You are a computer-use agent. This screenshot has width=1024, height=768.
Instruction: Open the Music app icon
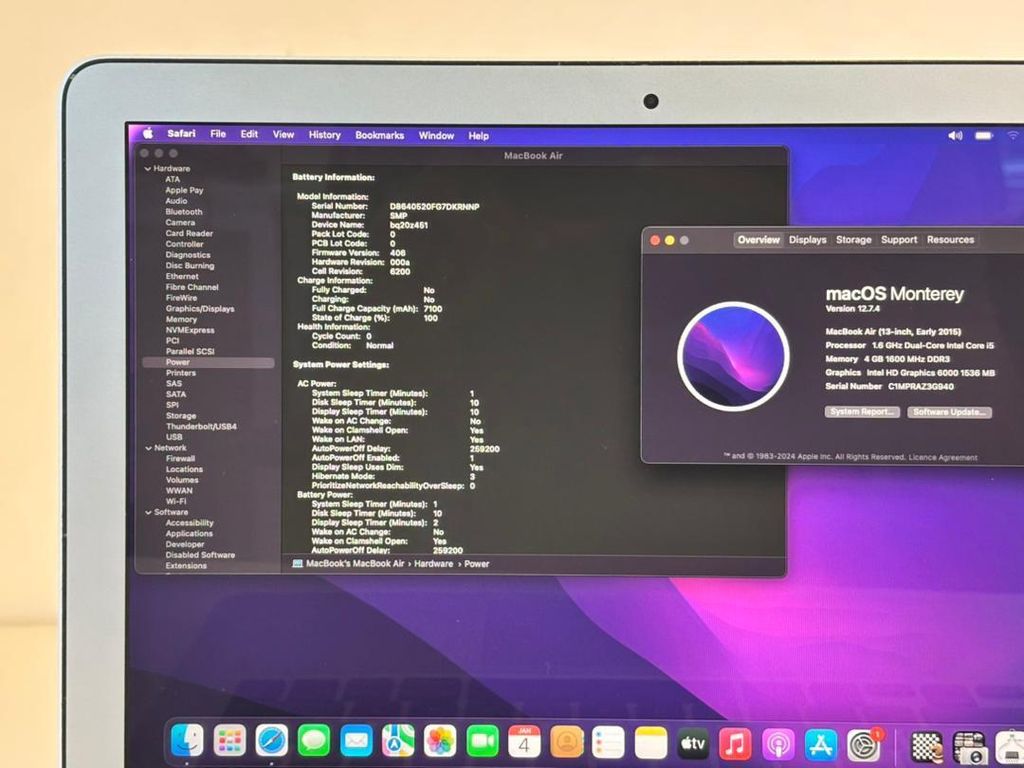(x=735, y=743)
